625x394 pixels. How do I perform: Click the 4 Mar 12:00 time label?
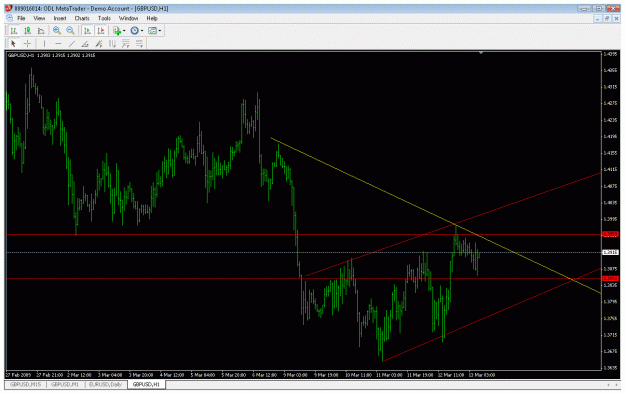172,375
